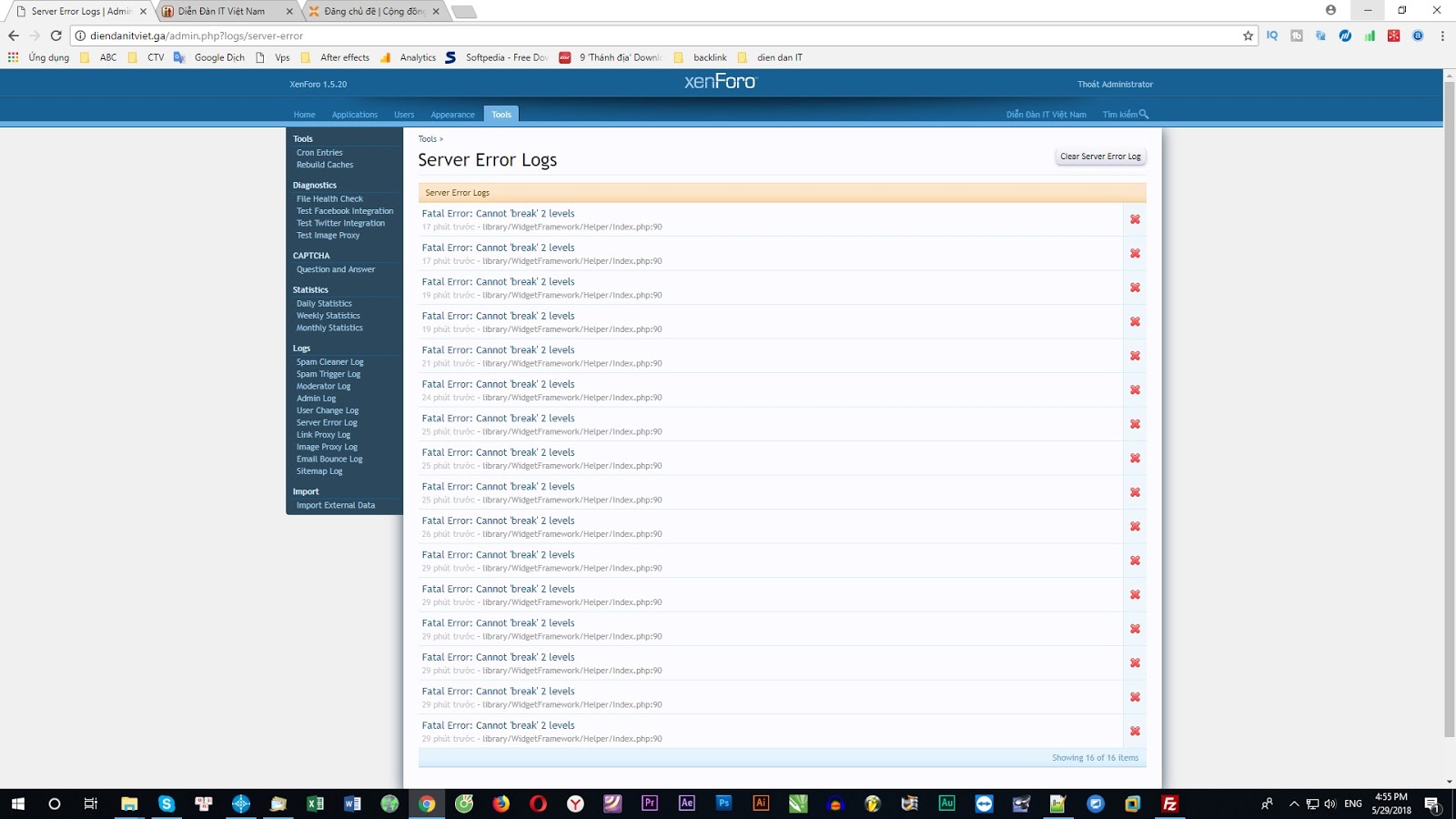Open Firefox from the taskbar
This screenshot has width=1456, height=819.
click(501, 803)
